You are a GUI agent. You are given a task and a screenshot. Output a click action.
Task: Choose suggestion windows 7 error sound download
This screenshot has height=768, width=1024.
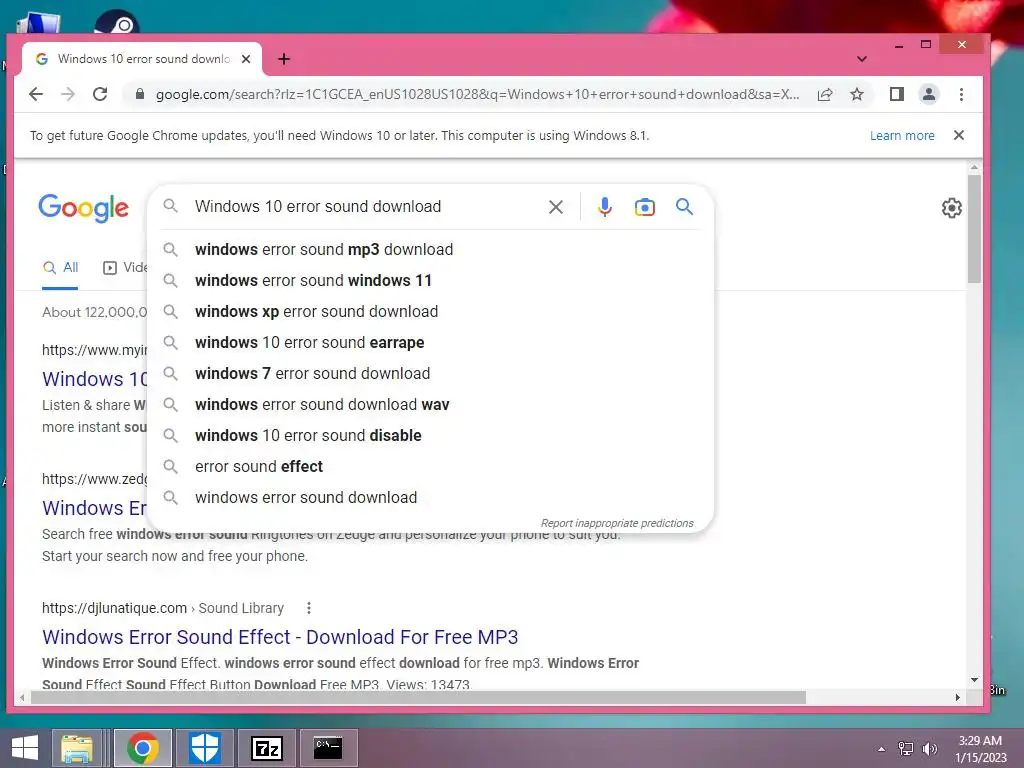[431, 374]
